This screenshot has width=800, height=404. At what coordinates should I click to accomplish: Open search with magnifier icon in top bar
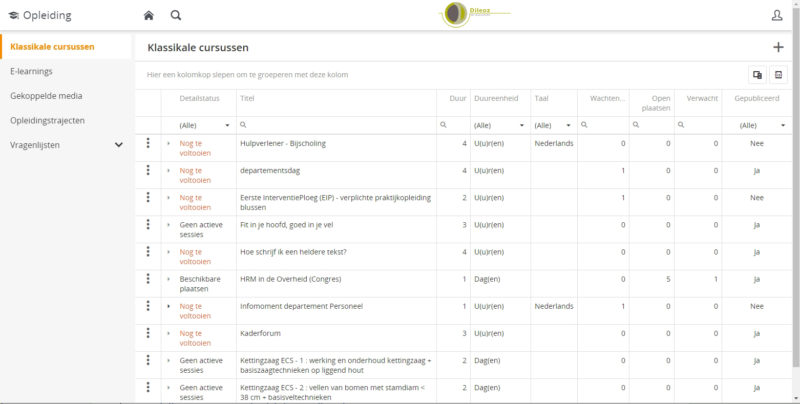(x=176, y=15)
